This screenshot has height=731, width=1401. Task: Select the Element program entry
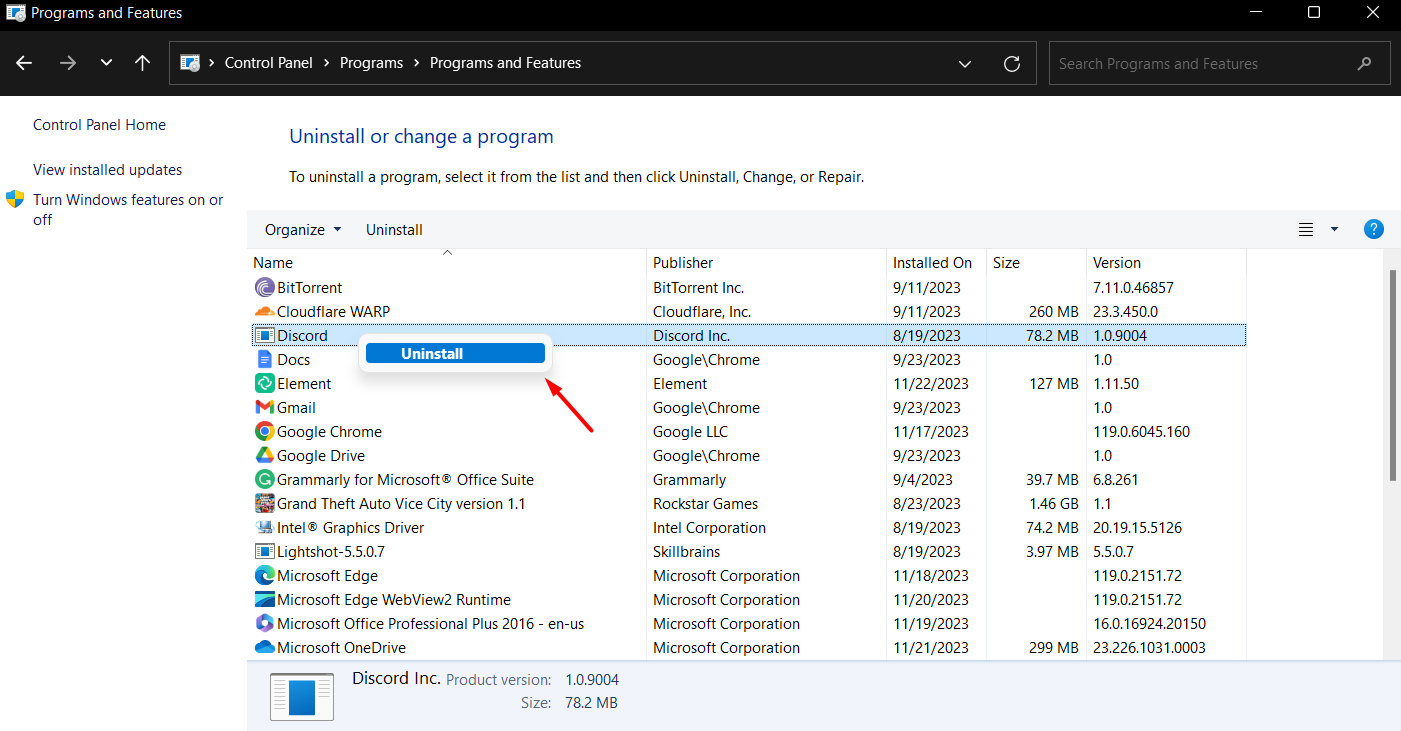[304, 384]
